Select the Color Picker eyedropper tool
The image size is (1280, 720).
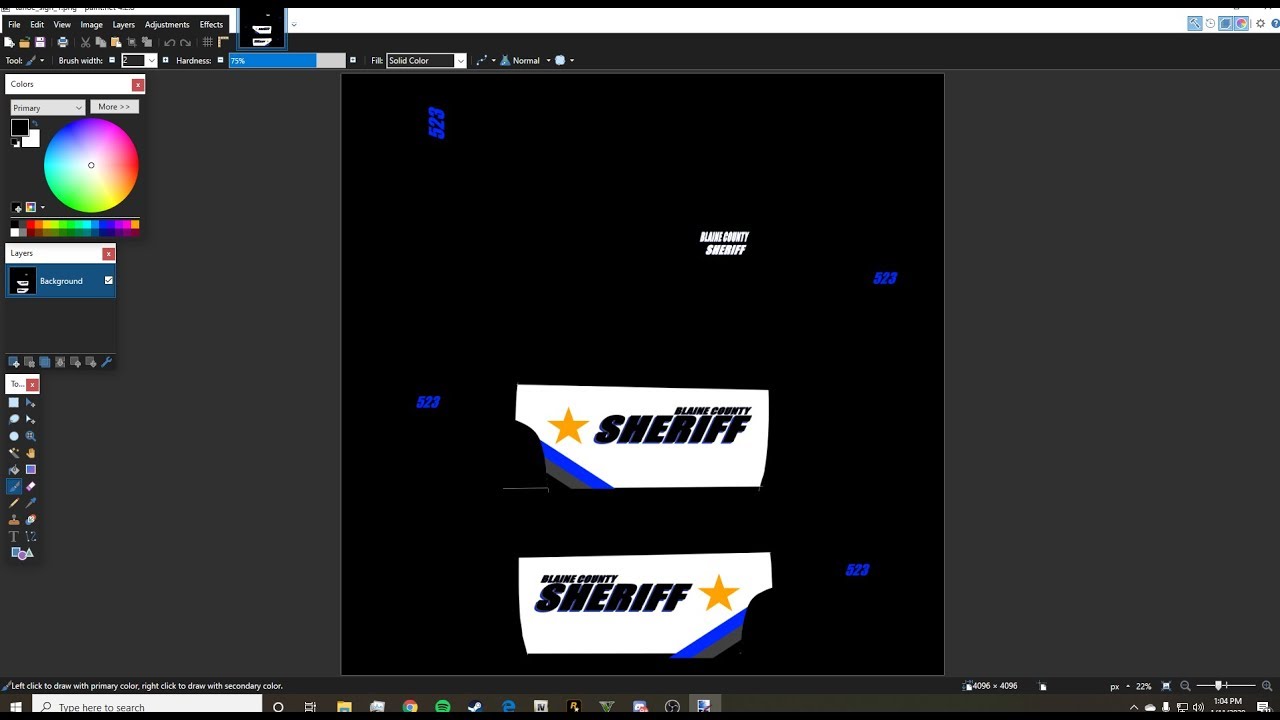click(31, 503)
